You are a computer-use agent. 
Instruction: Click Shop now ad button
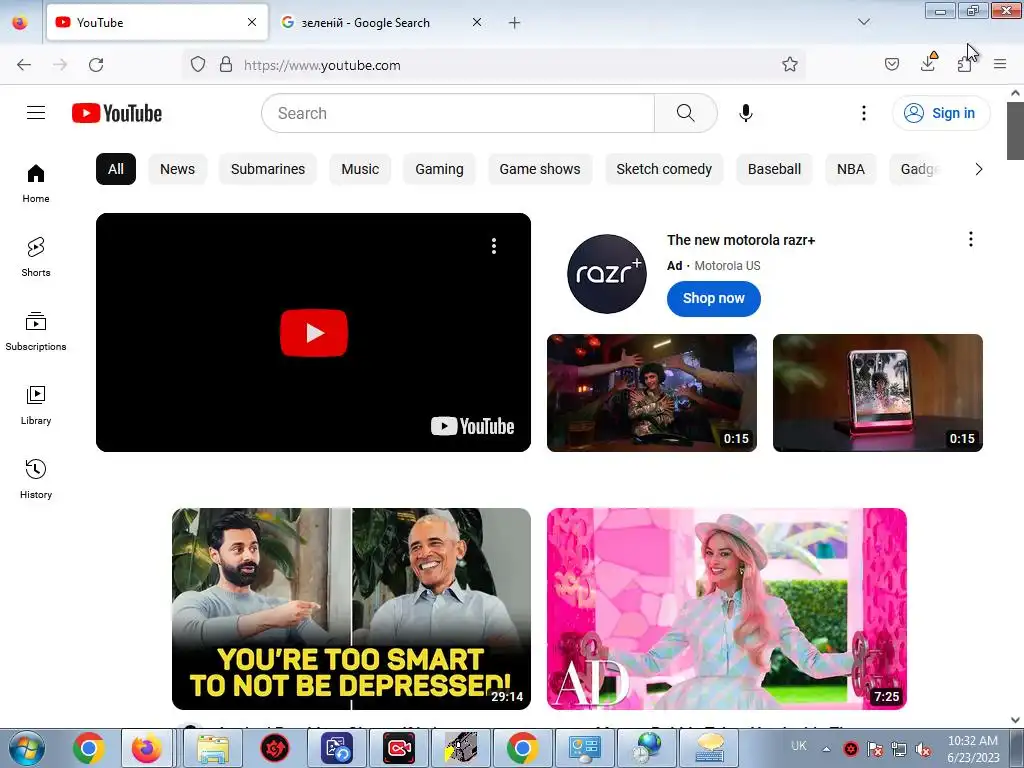[714, 298]
